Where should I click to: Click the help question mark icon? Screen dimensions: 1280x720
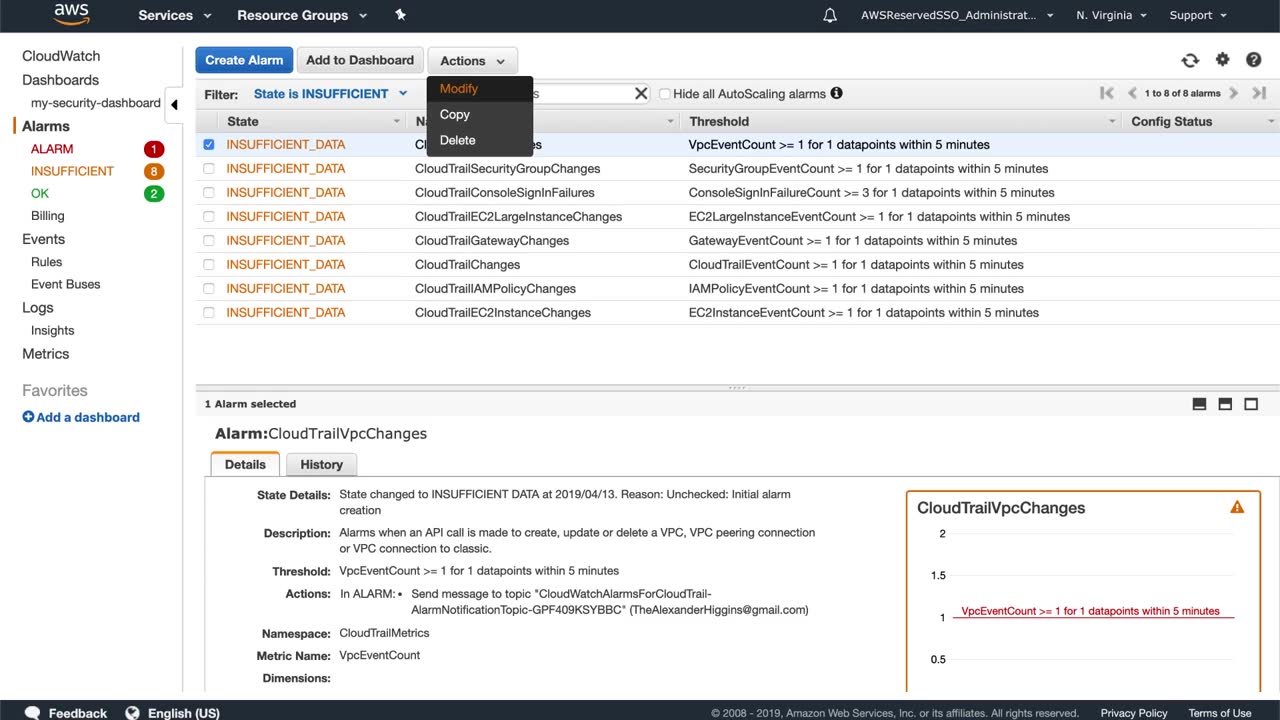coord(1253,60)
